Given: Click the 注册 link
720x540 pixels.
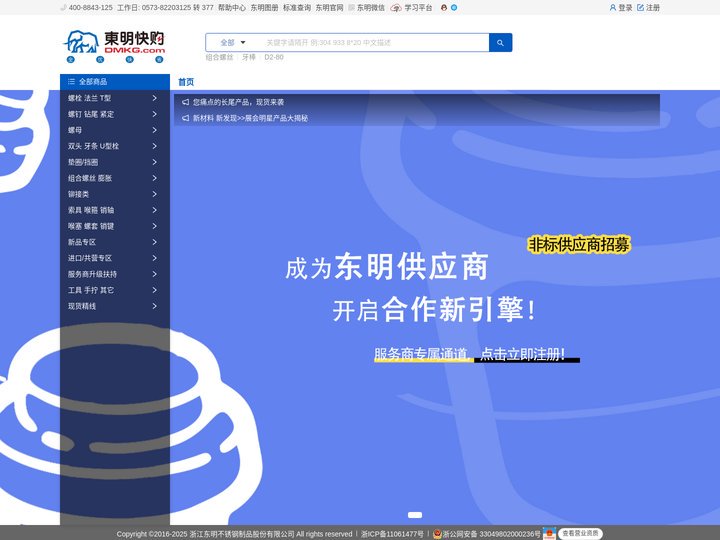Looking at the screenshot, I should 652,8.
